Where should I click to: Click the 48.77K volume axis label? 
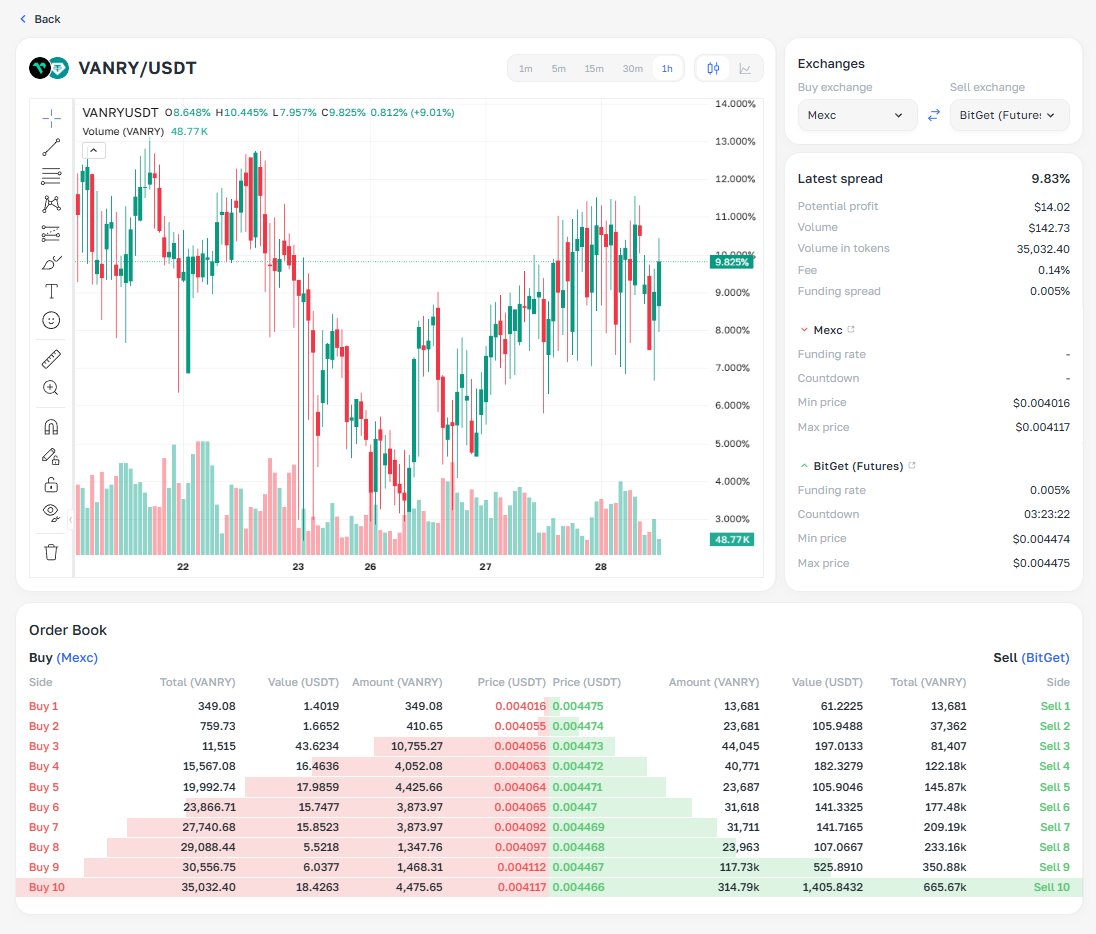tap(732, 540)
